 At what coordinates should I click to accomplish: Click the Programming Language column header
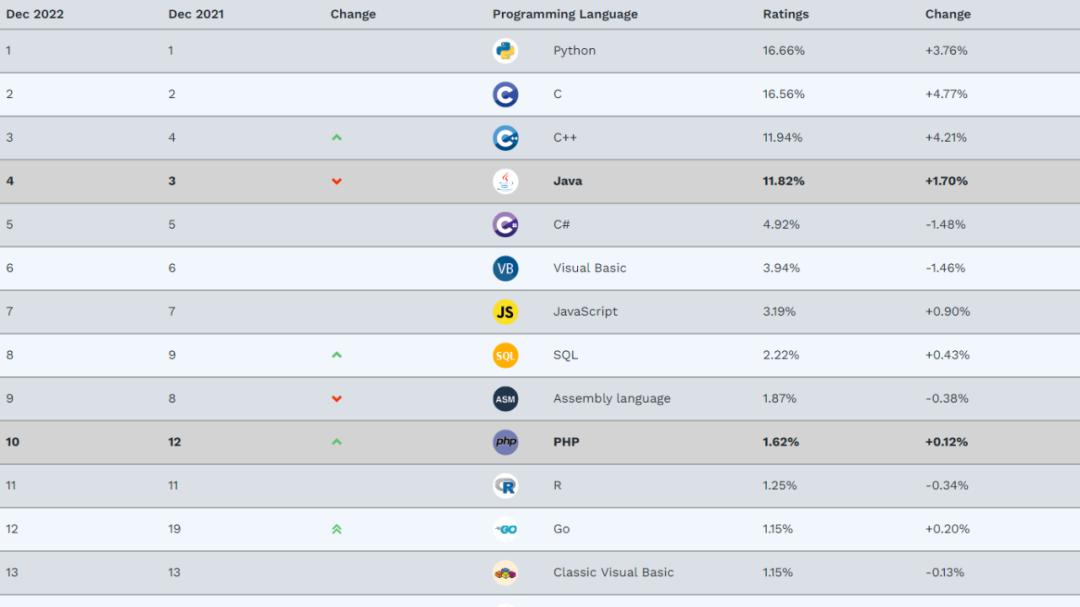565,14
